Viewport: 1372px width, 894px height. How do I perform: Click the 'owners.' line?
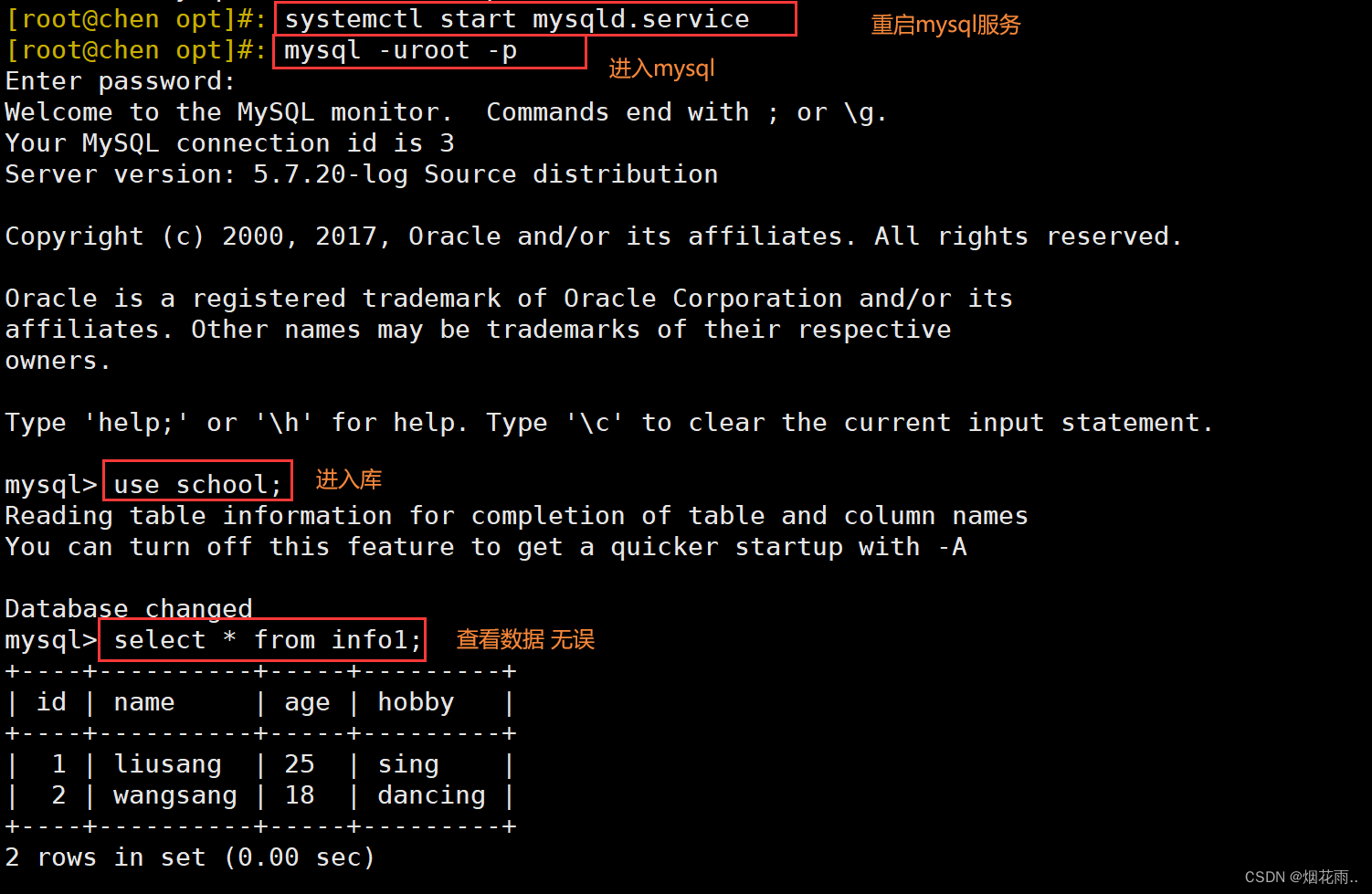point(58,361)
